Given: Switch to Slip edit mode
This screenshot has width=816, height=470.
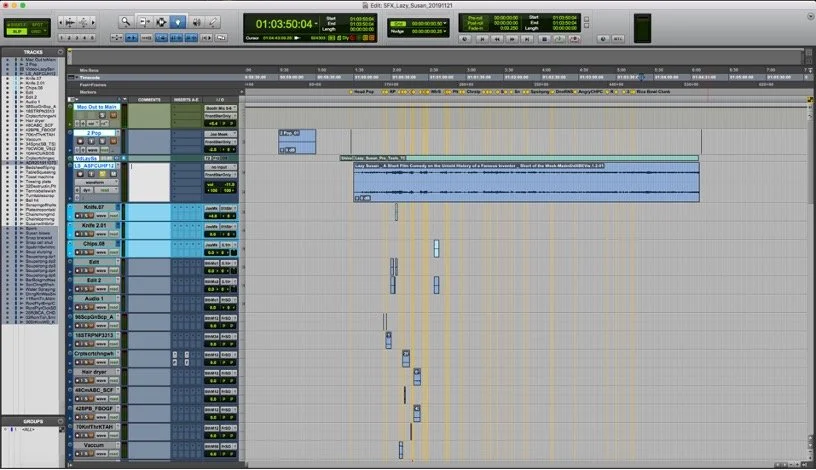Looking at the screenshot, I should (17, 31).
